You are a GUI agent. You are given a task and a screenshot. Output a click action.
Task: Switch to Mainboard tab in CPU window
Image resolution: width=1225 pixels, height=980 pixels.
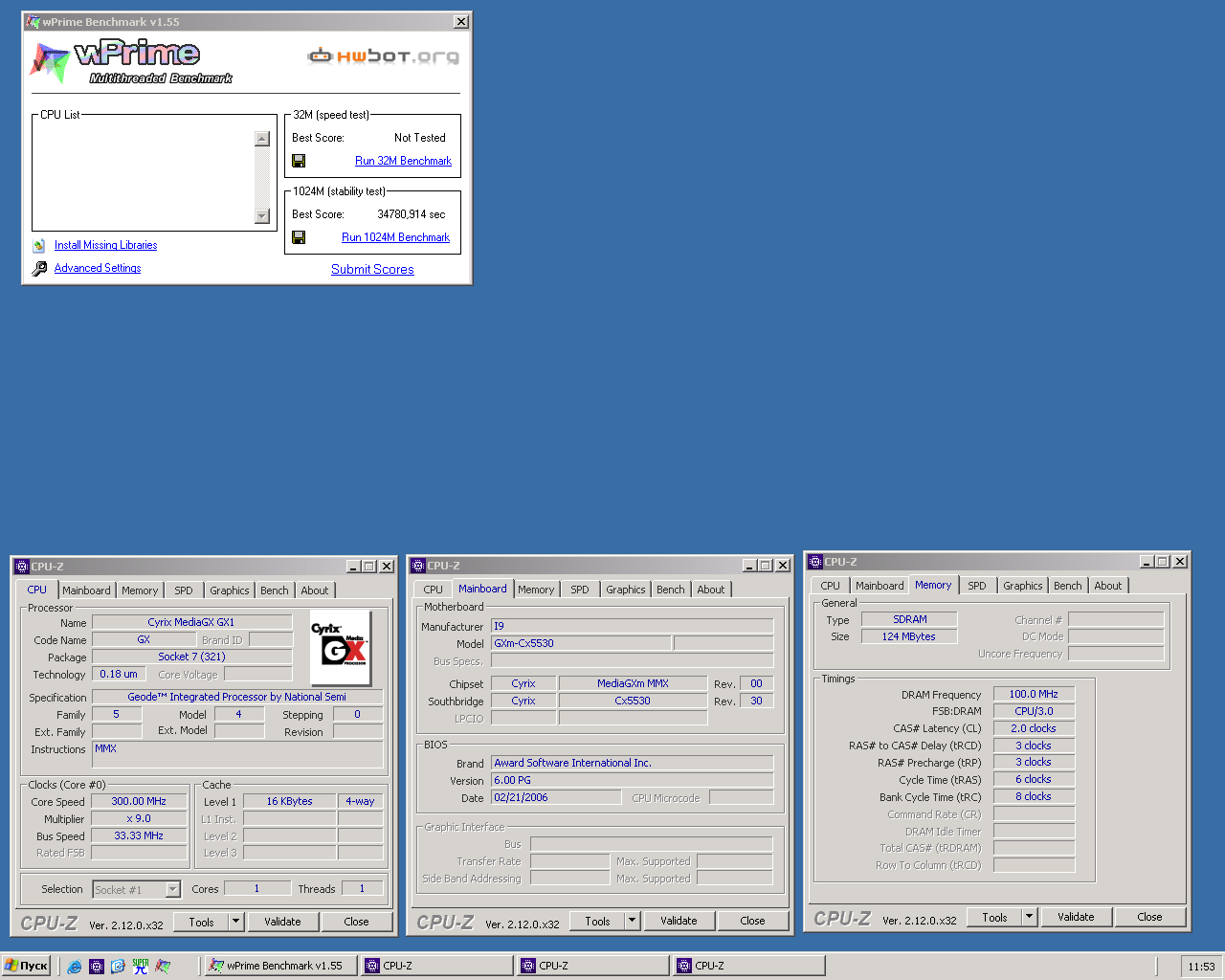[x=86, y=590]
